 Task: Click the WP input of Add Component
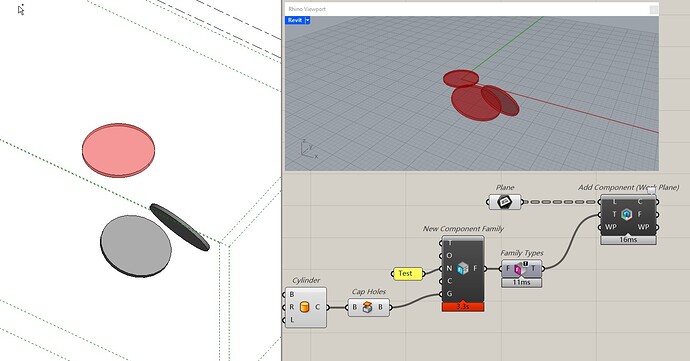(x=611, y=227)
